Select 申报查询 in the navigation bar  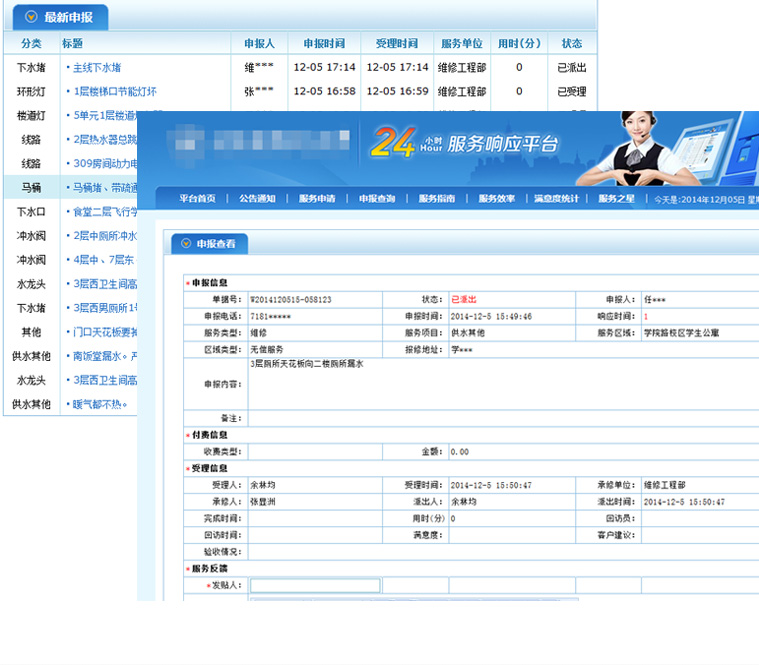tap(377, 199)
